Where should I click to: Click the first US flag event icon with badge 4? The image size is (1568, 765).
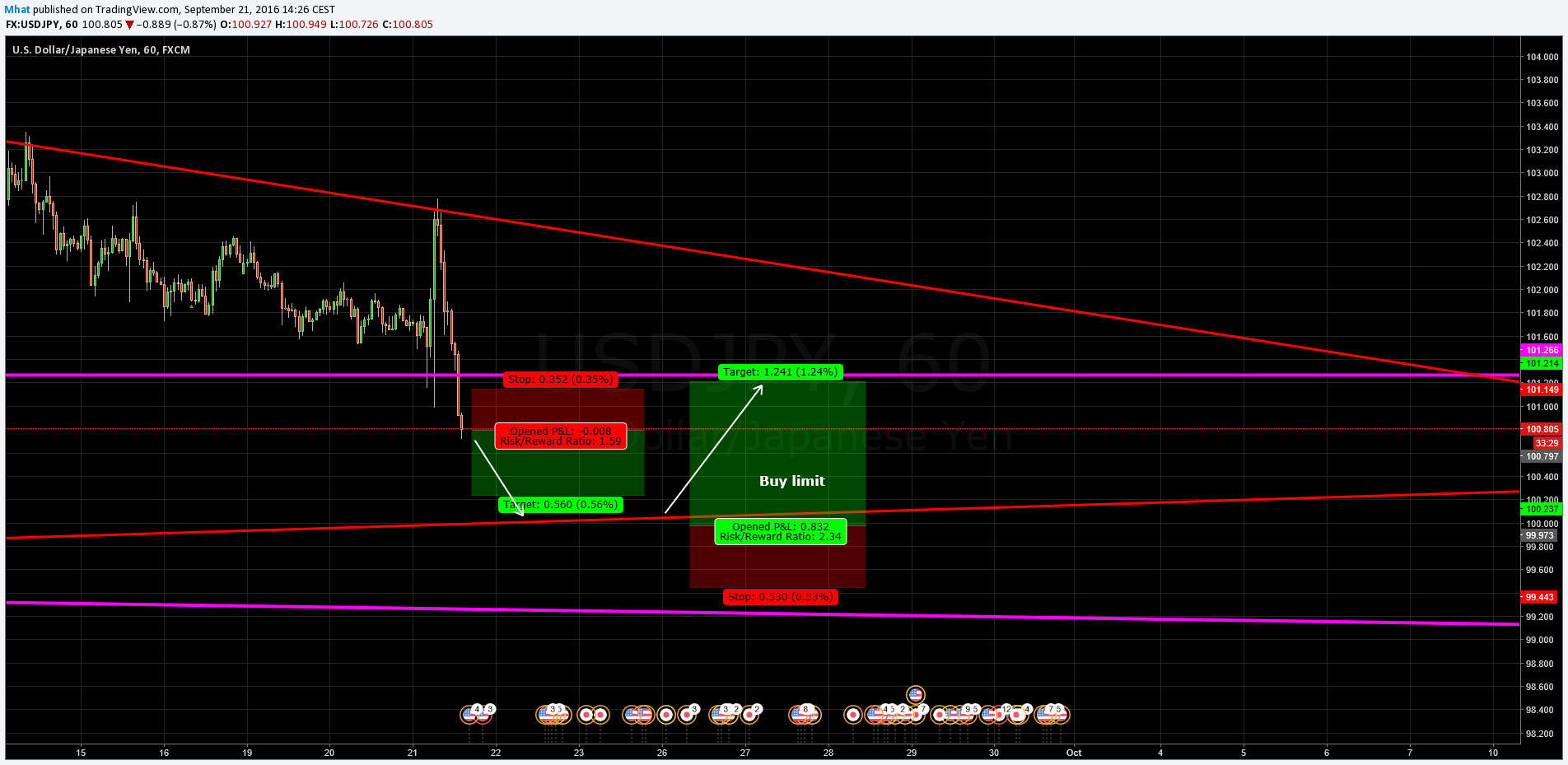point(469,715)
